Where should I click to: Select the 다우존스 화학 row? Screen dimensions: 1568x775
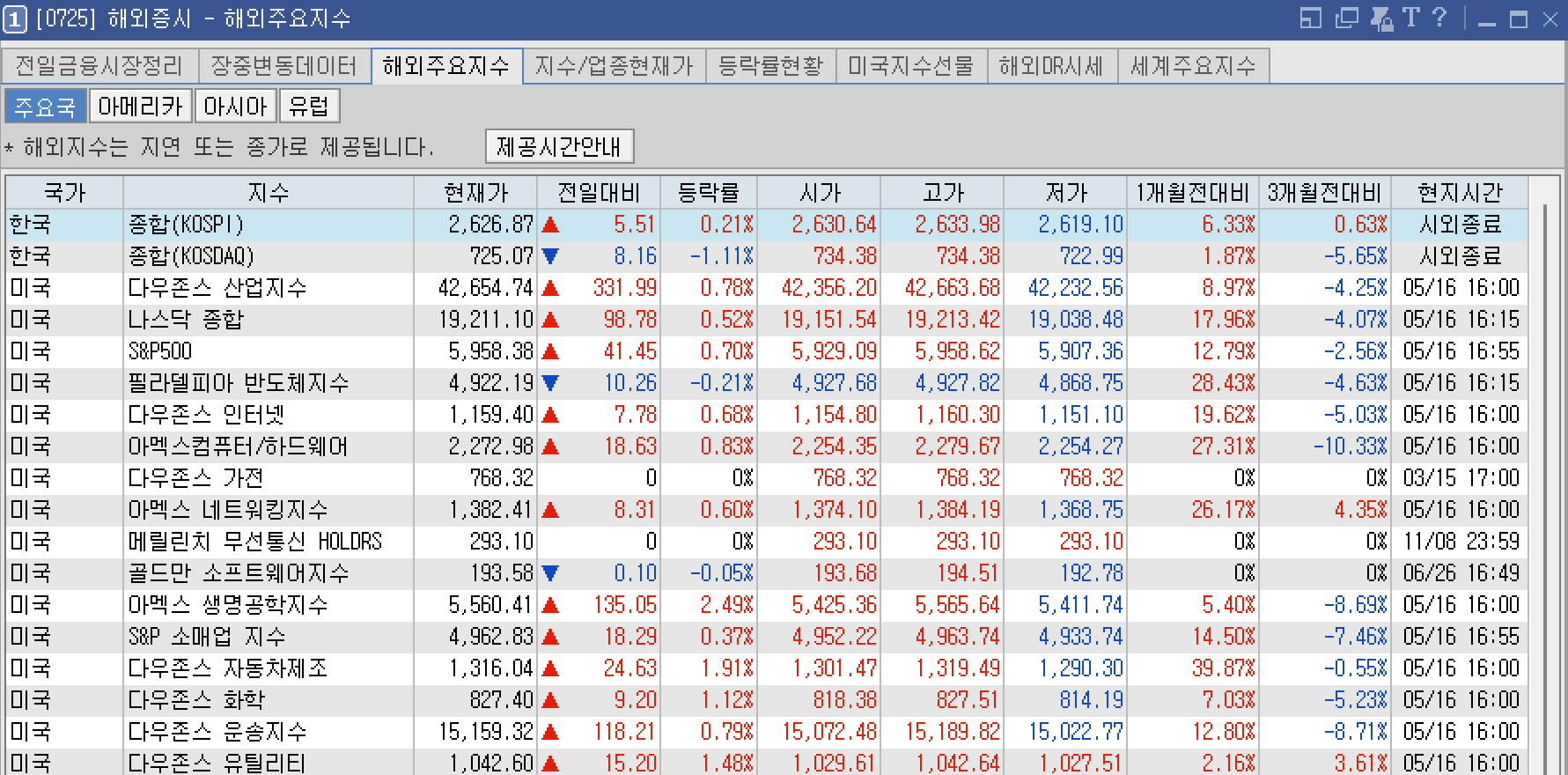(x=767, y=700)
